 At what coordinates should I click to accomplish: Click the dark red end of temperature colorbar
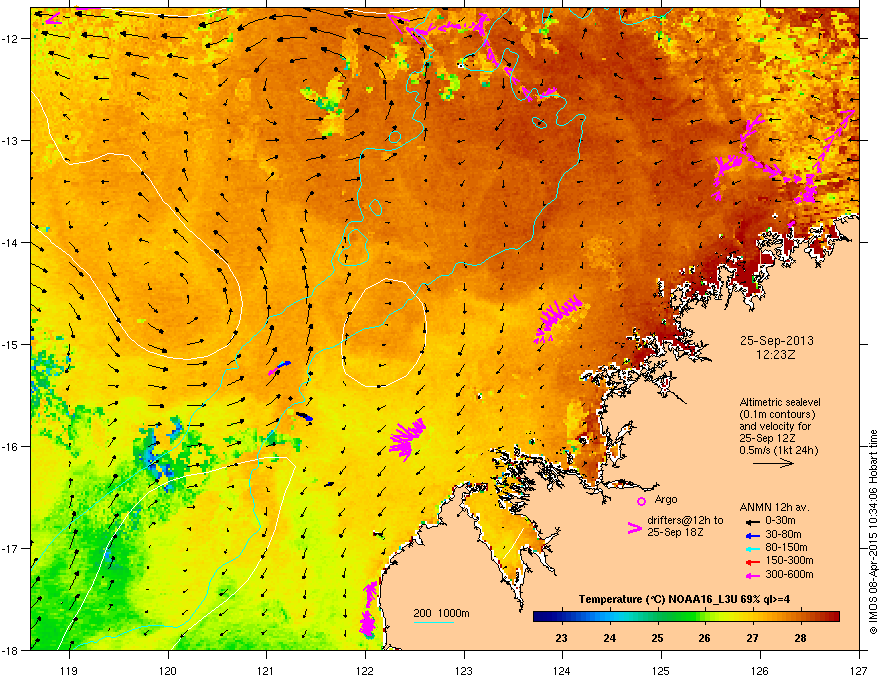click(832, 617)
